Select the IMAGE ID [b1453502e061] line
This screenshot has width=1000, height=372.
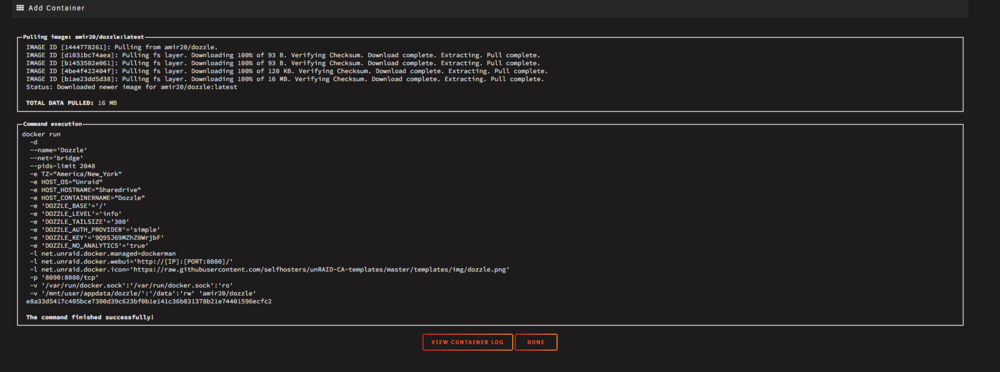pyautogui.click(x=283, y=63)
